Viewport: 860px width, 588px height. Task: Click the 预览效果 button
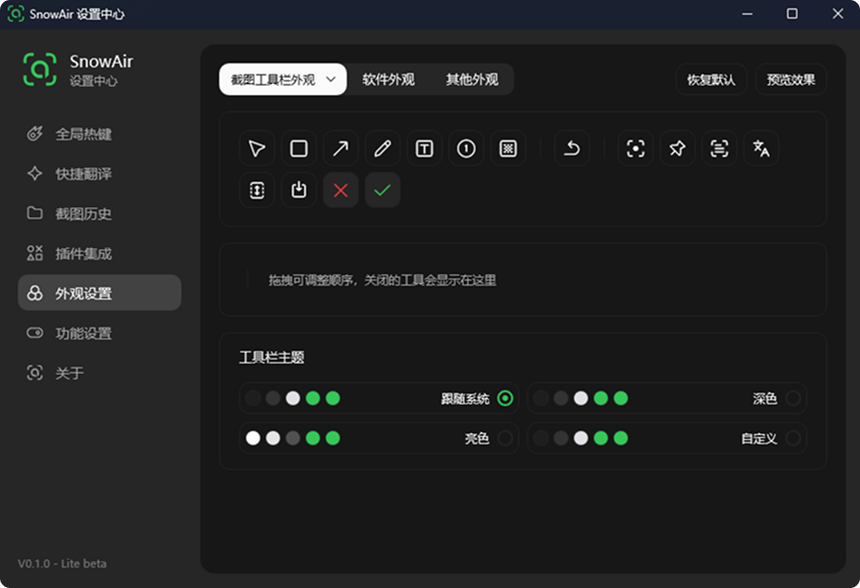point(790,80)
